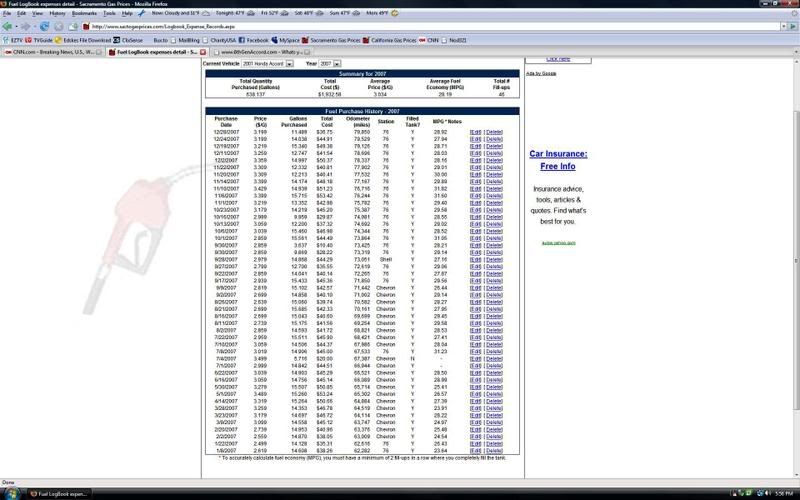Open the Bookmarks menu
Image resolution: width=800 pixels, height=500 pixels.
(x=84, y=13)
